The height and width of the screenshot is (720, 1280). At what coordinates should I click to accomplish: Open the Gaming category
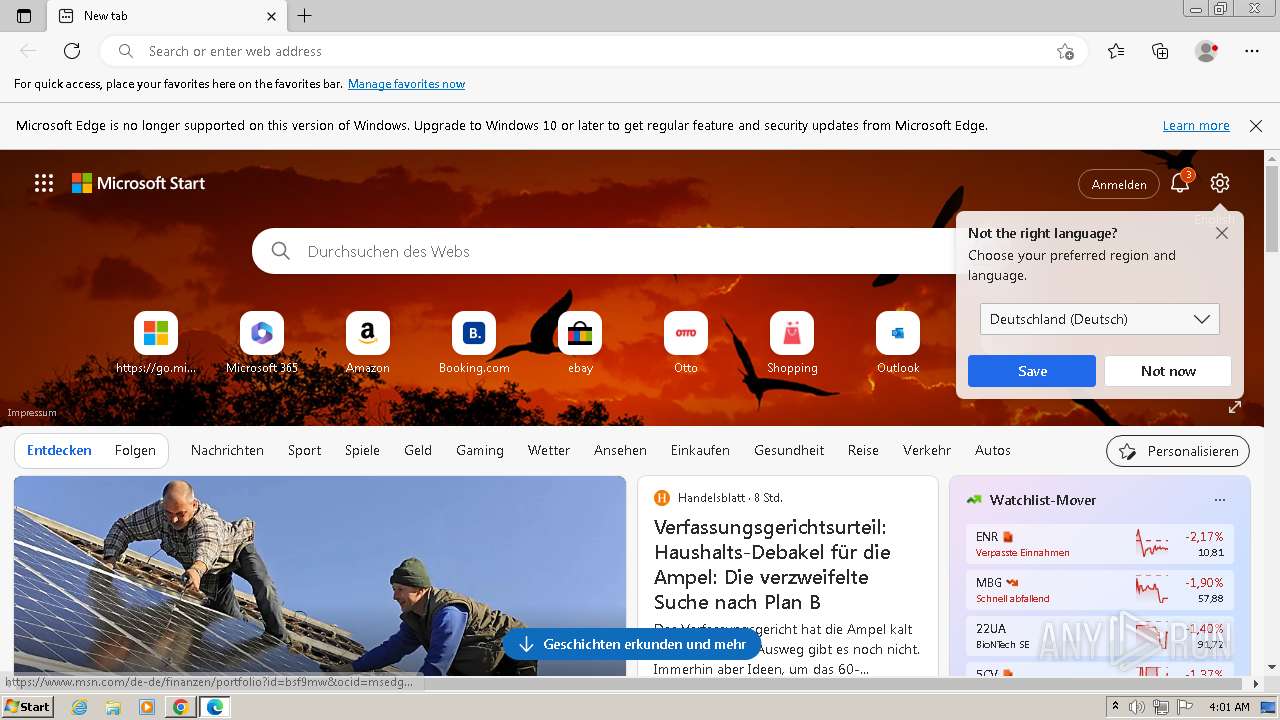pos(480,450)
